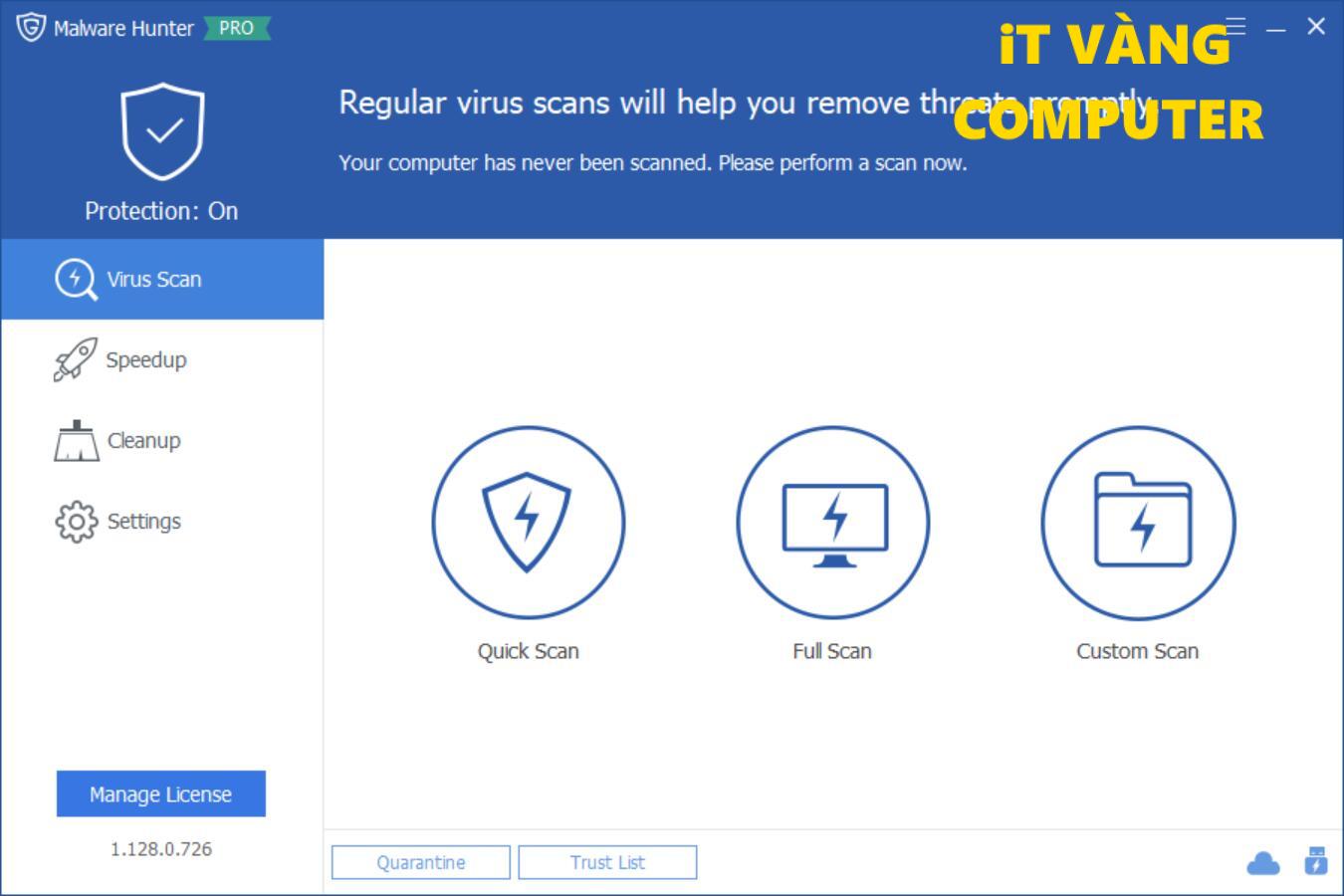View the Trust List
This screenshot has width=1344, height=896.
(x=607, y=861)
